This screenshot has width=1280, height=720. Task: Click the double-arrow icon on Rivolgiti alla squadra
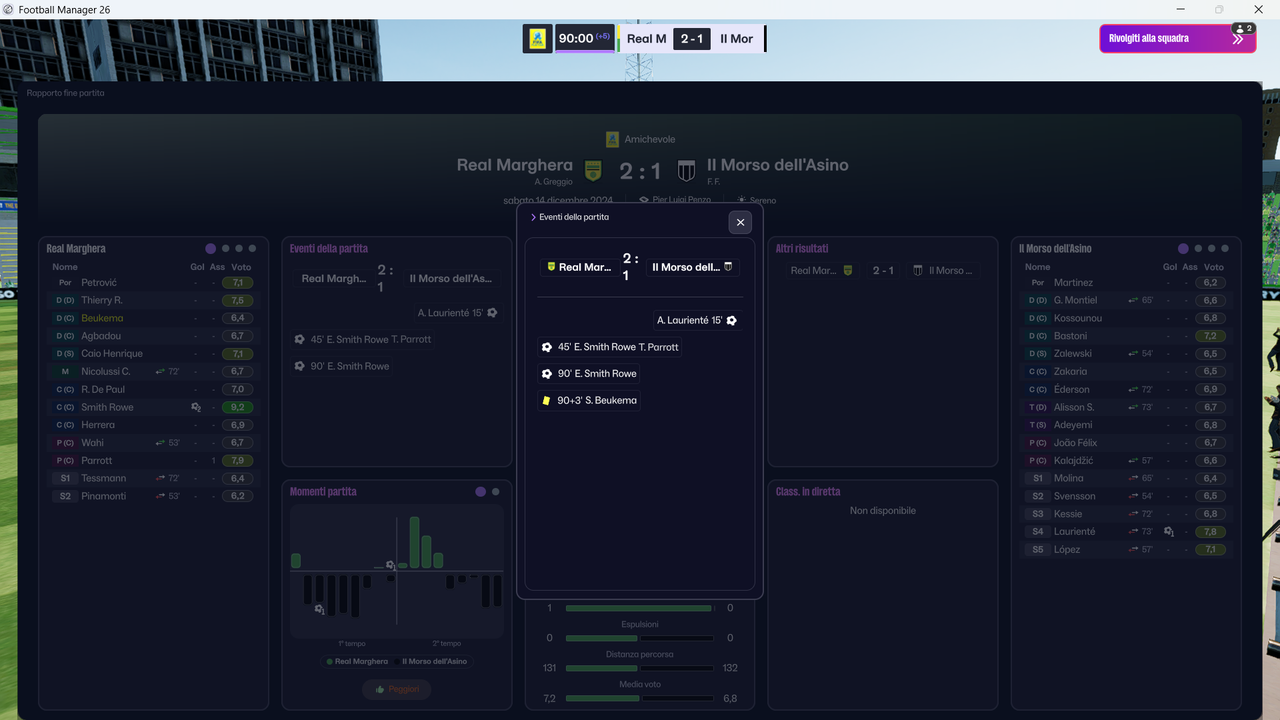coord(1238,39)
